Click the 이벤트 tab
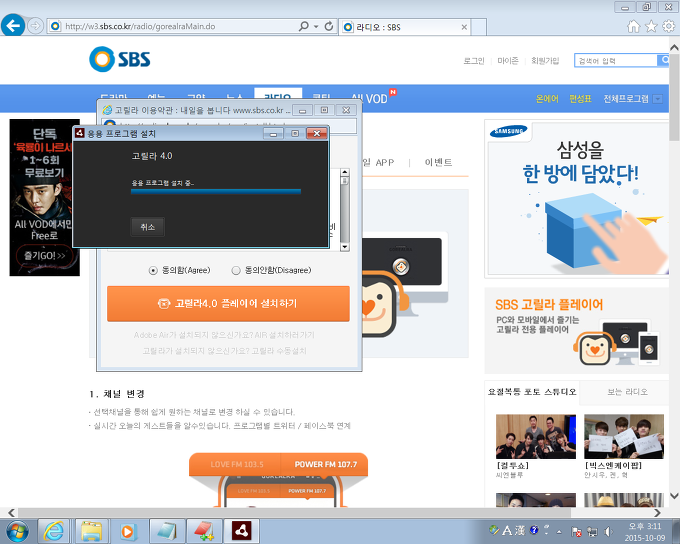The width and height of the screenshot is (680, 544). point(438,162)
